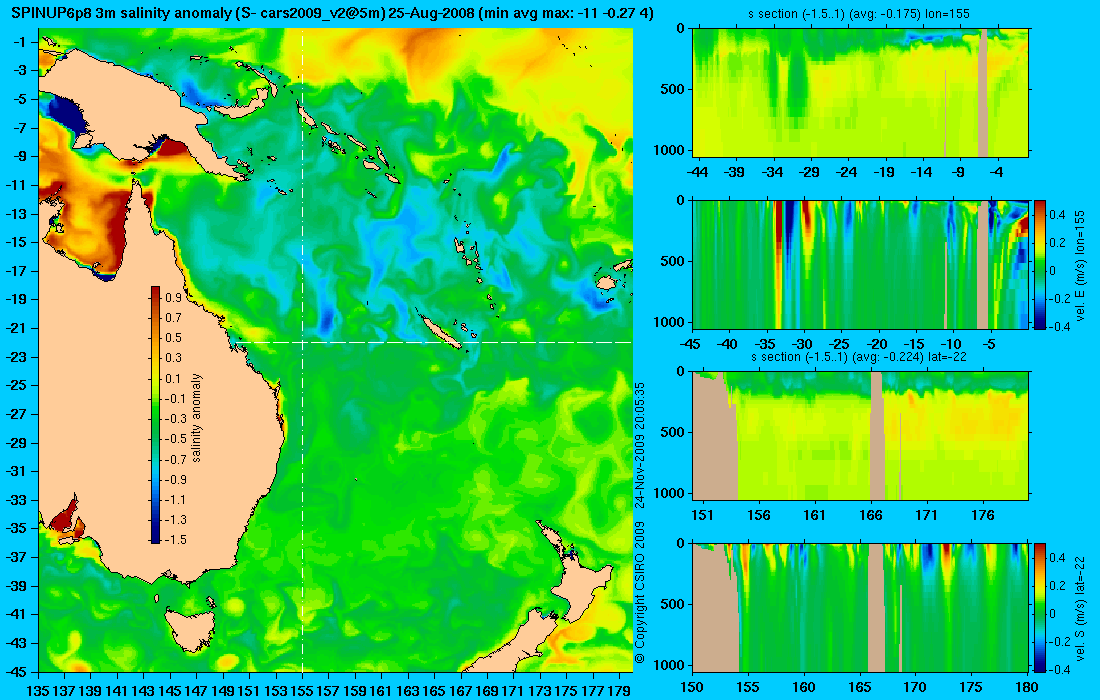Select the 's section ... lat=-22' panel title
The image size is (1100, 700).
coord(860,357)
